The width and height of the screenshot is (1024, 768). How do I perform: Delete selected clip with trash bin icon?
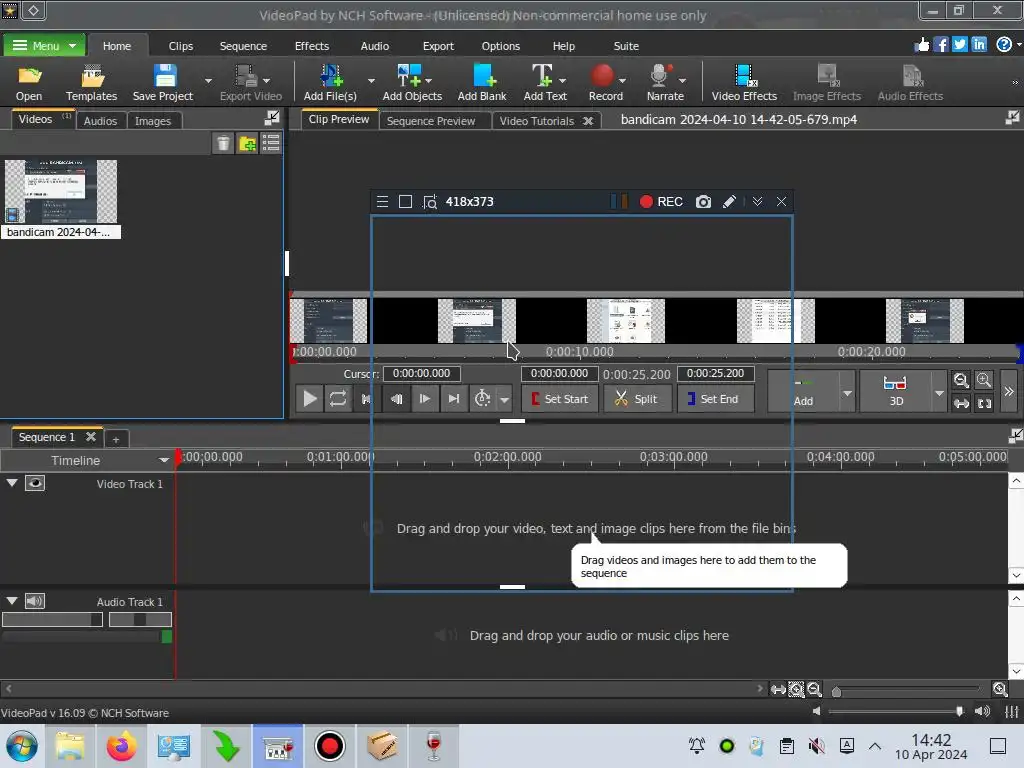point(223,143)
